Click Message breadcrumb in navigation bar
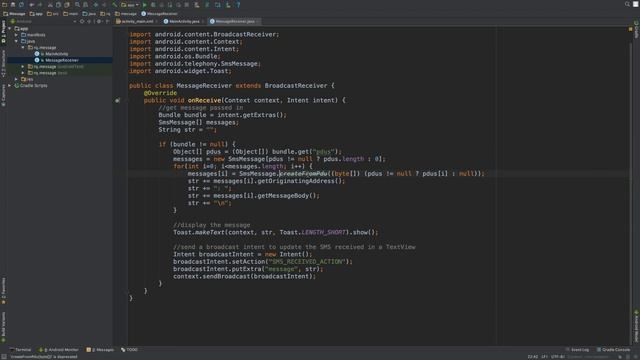640x360 pixels. (14, 13)
